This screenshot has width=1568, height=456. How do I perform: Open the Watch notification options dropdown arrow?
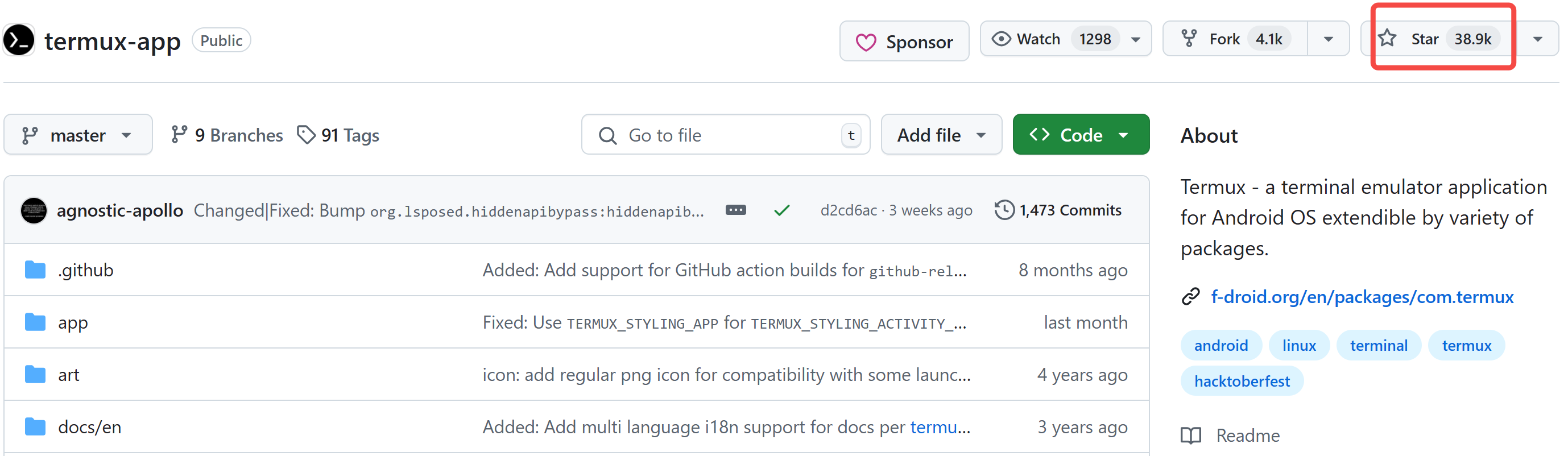[x=1135, y=40]
